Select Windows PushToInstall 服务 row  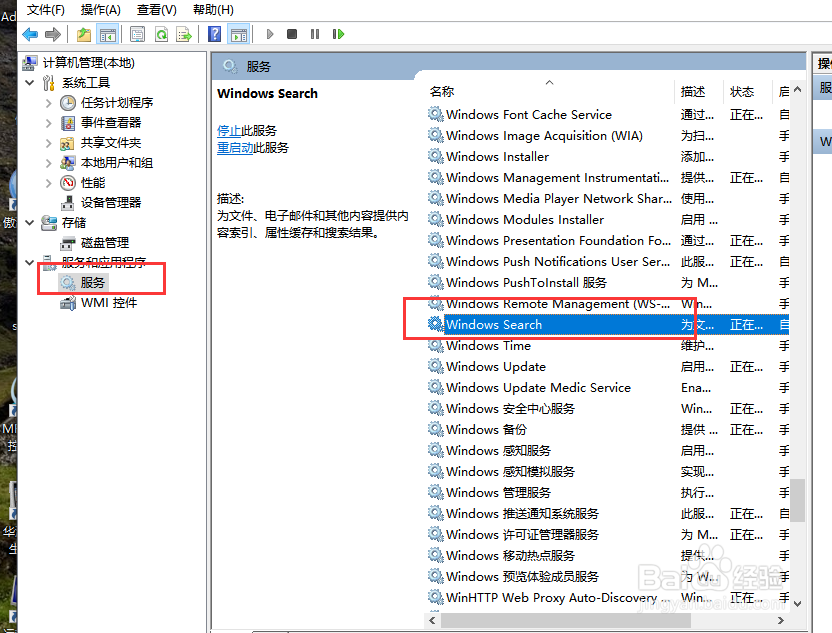(x=608, y=283)
